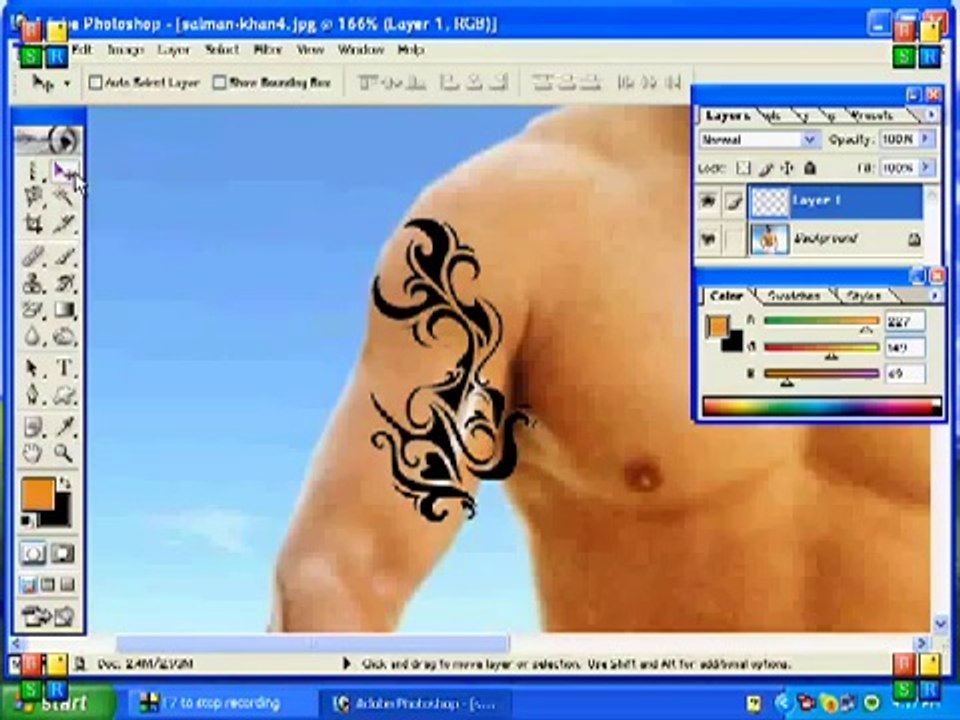This screenshot has height=720, width=960.
Task: Open the Opacity slider arrow
Action: [926, 140]
